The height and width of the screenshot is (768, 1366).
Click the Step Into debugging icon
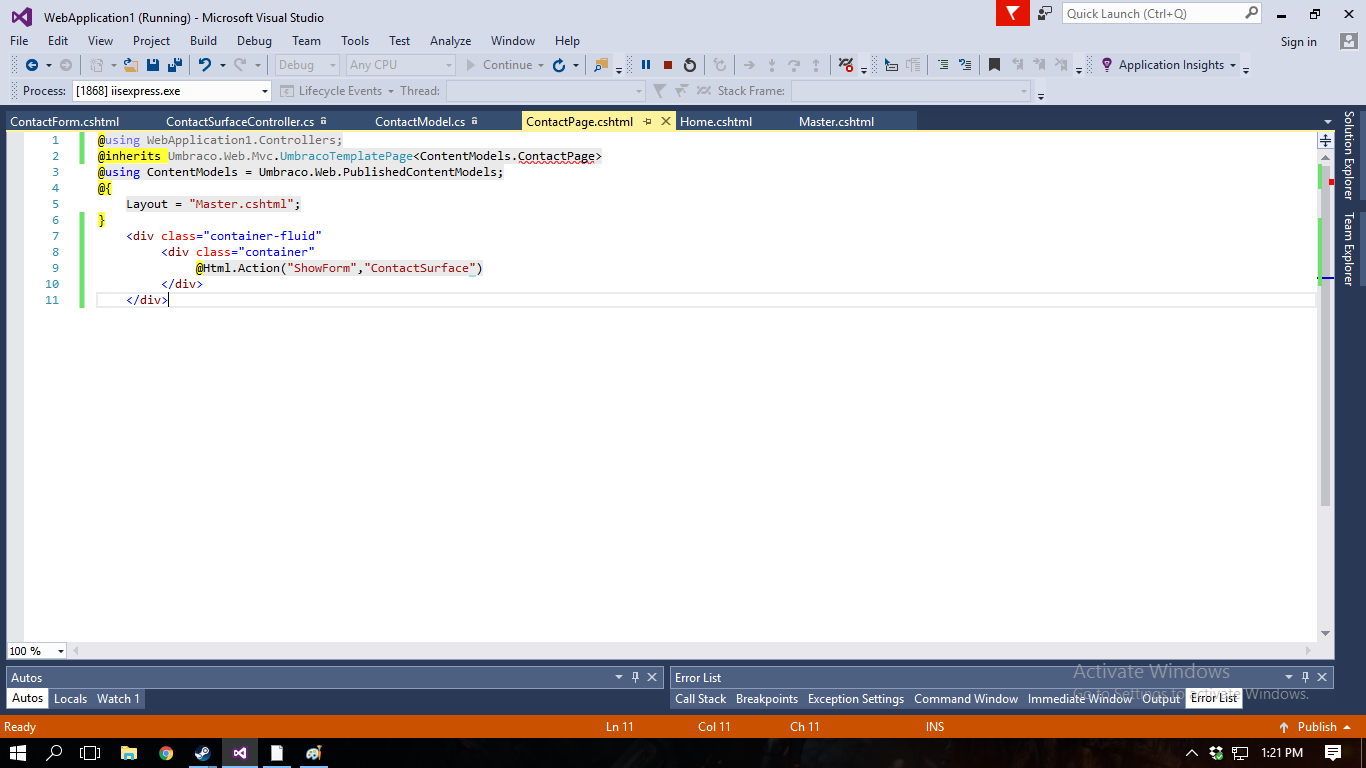point(772,64)
